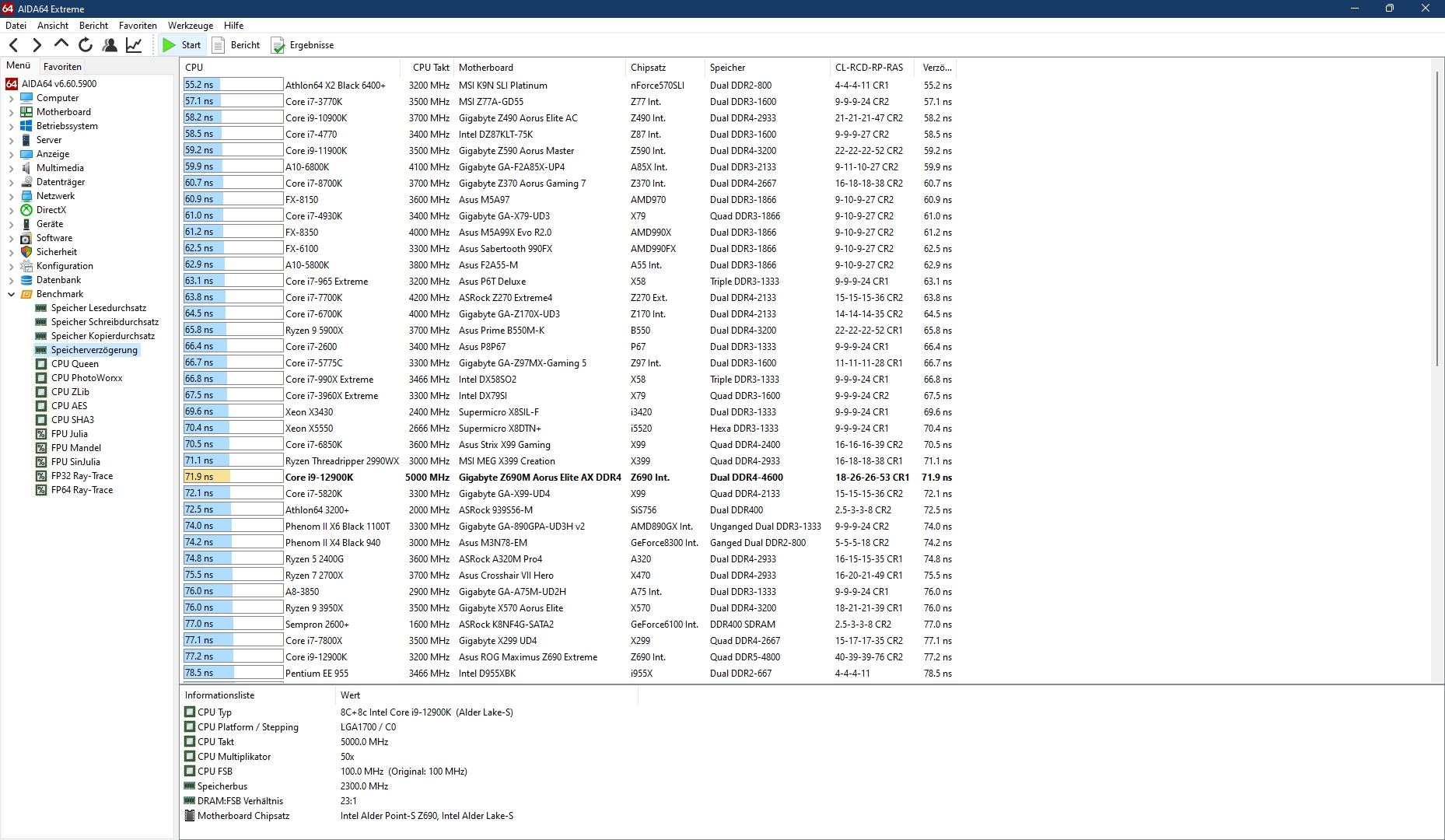Click the Refresh toolbar icon
The width and height of the screenshot is (1445, 840).
(x=86, y=45)
